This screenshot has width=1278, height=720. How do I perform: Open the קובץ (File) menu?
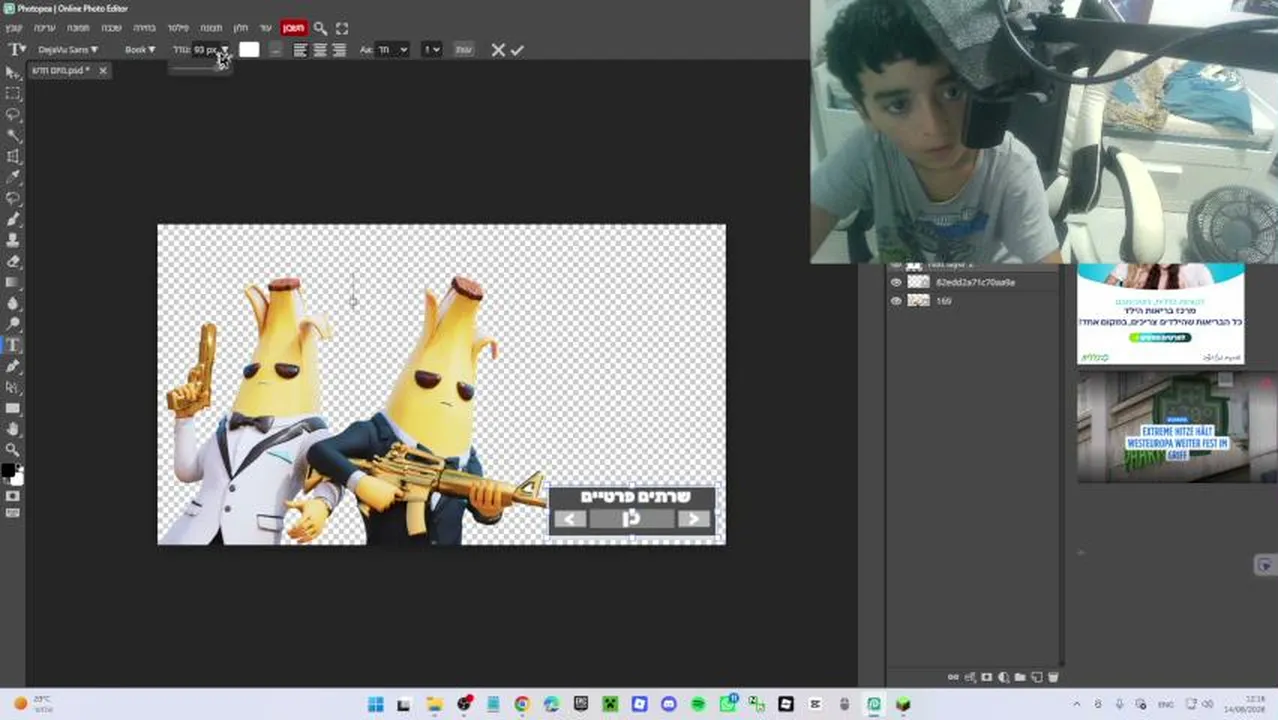(x=13, y=28)
